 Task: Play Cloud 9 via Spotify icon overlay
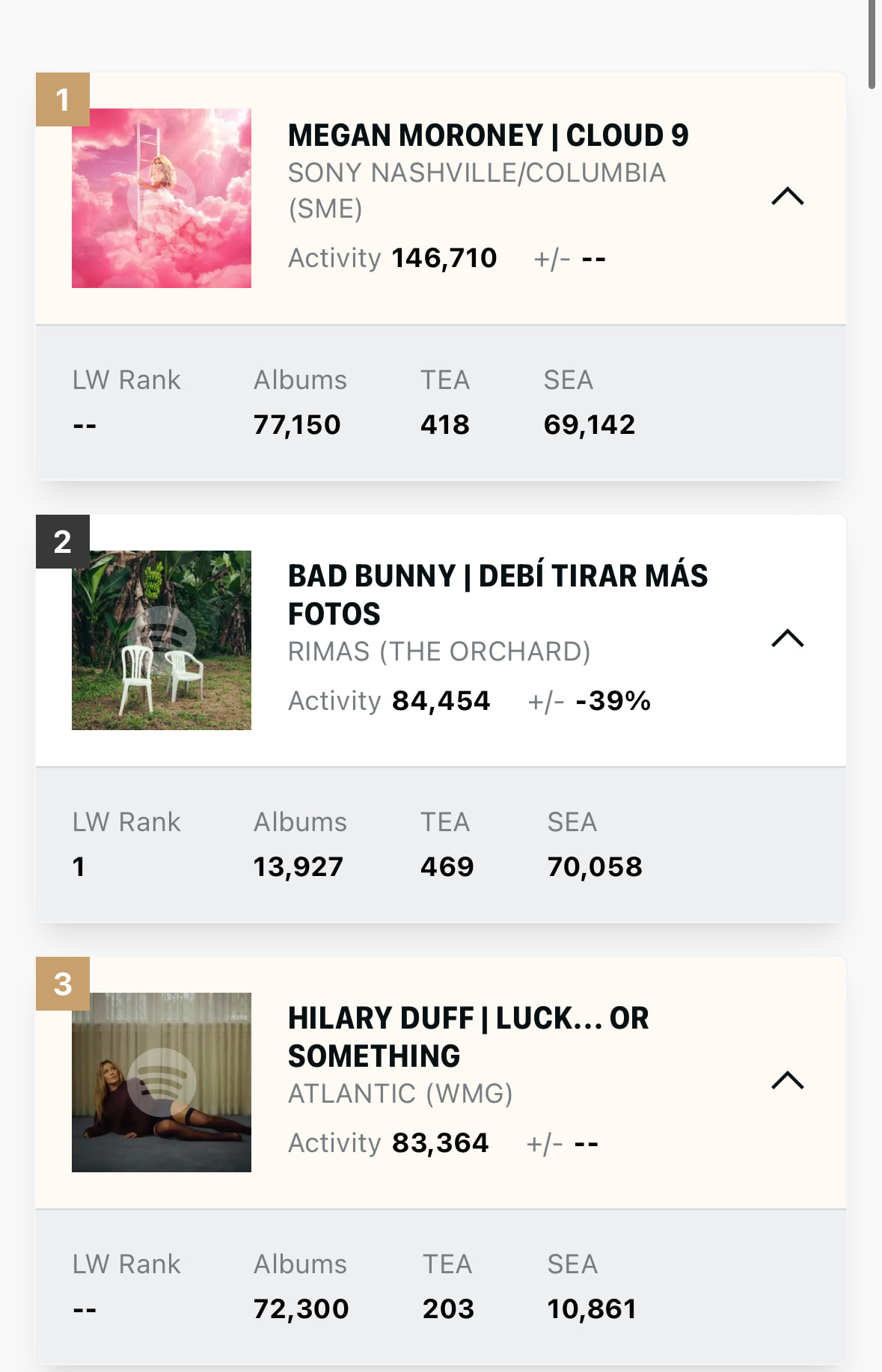click(162, 197)
